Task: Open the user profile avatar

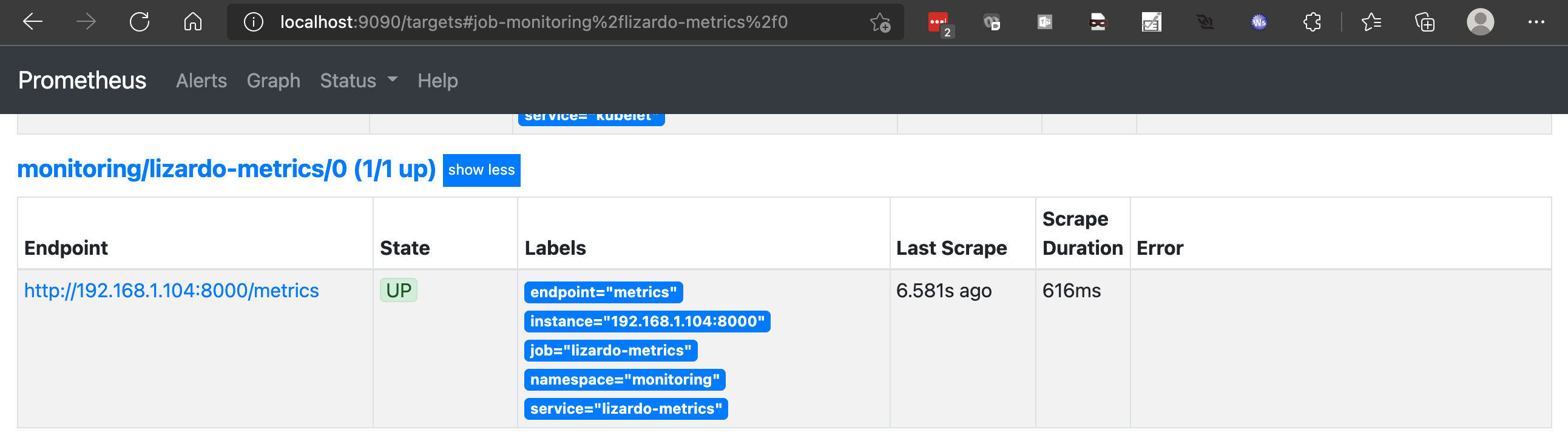Action: click(1480, 22)
